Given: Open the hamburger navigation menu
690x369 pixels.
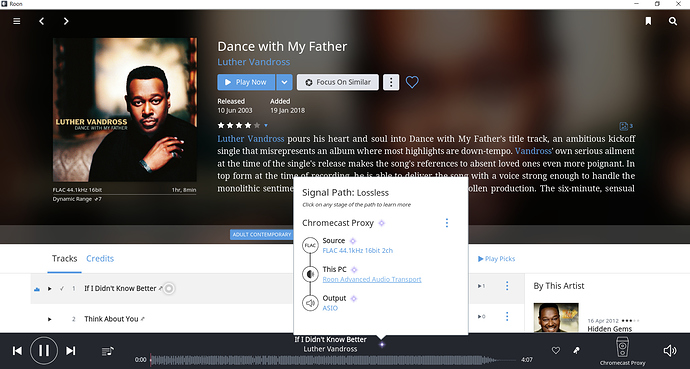Looking at the screenshot, I should pyautogui.click(x=17, y=21).
